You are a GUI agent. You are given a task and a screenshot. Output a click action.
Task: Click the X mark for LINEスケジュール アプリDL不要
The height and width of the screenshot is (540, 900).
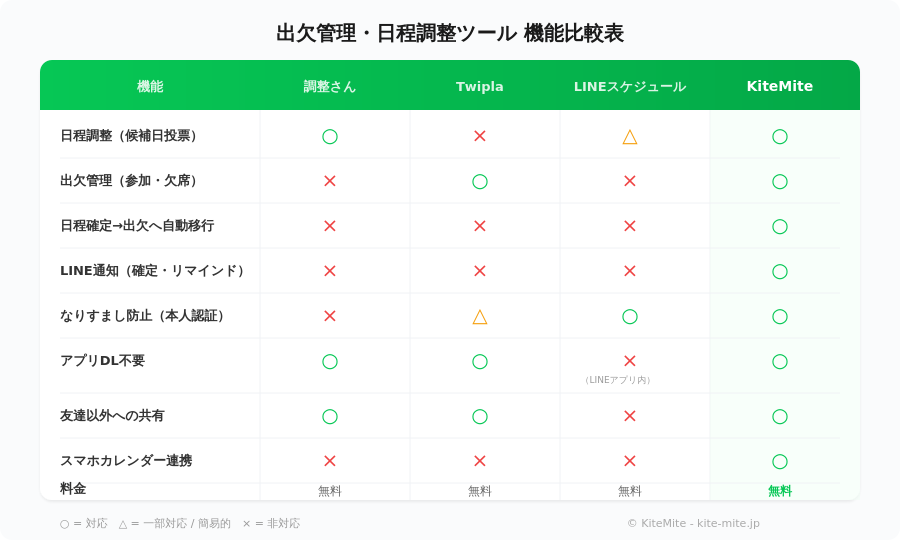630,361
